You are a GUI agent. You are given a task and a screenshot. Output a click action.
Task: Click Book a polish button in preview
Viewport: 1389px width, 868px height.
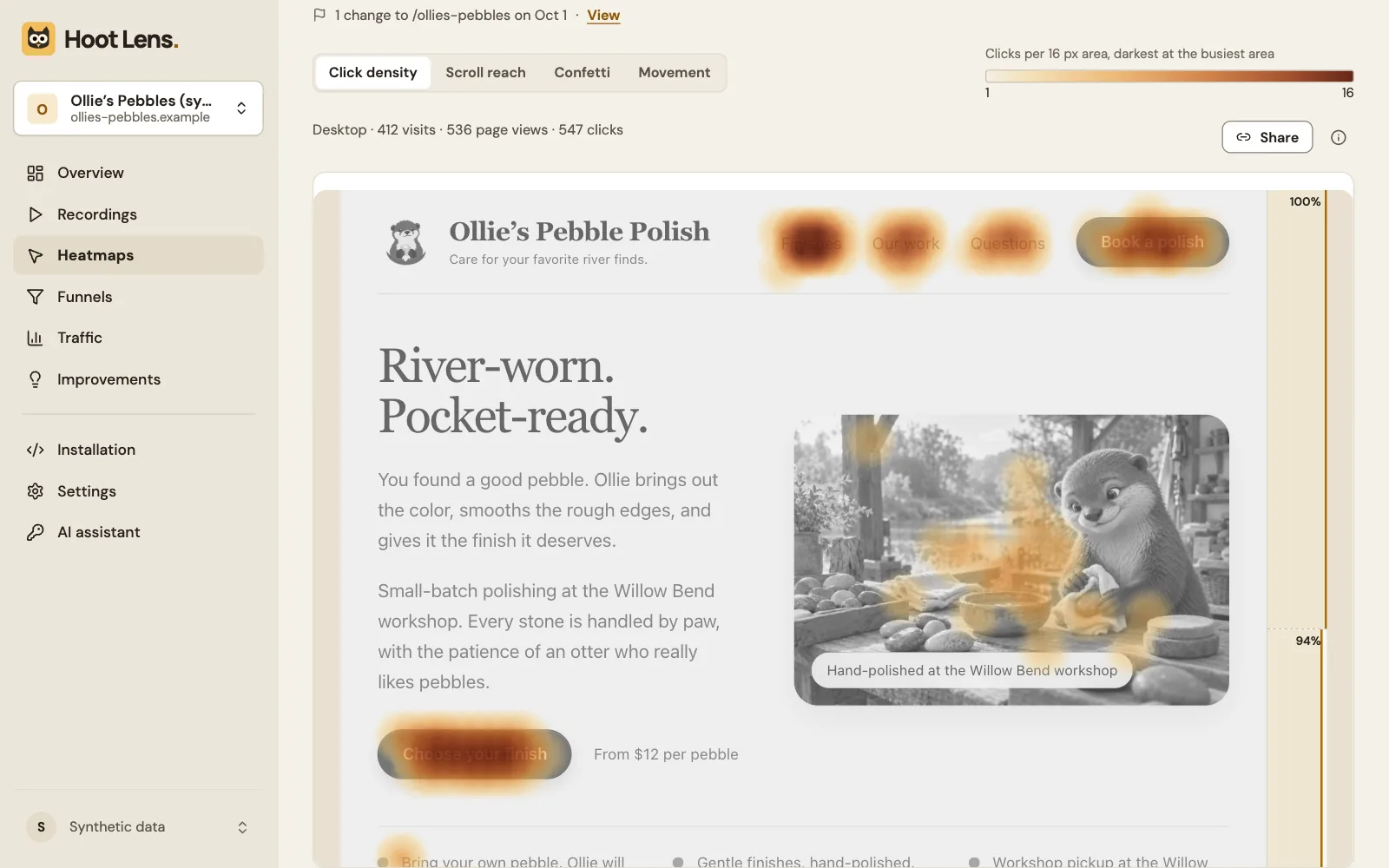(1152, 242)
